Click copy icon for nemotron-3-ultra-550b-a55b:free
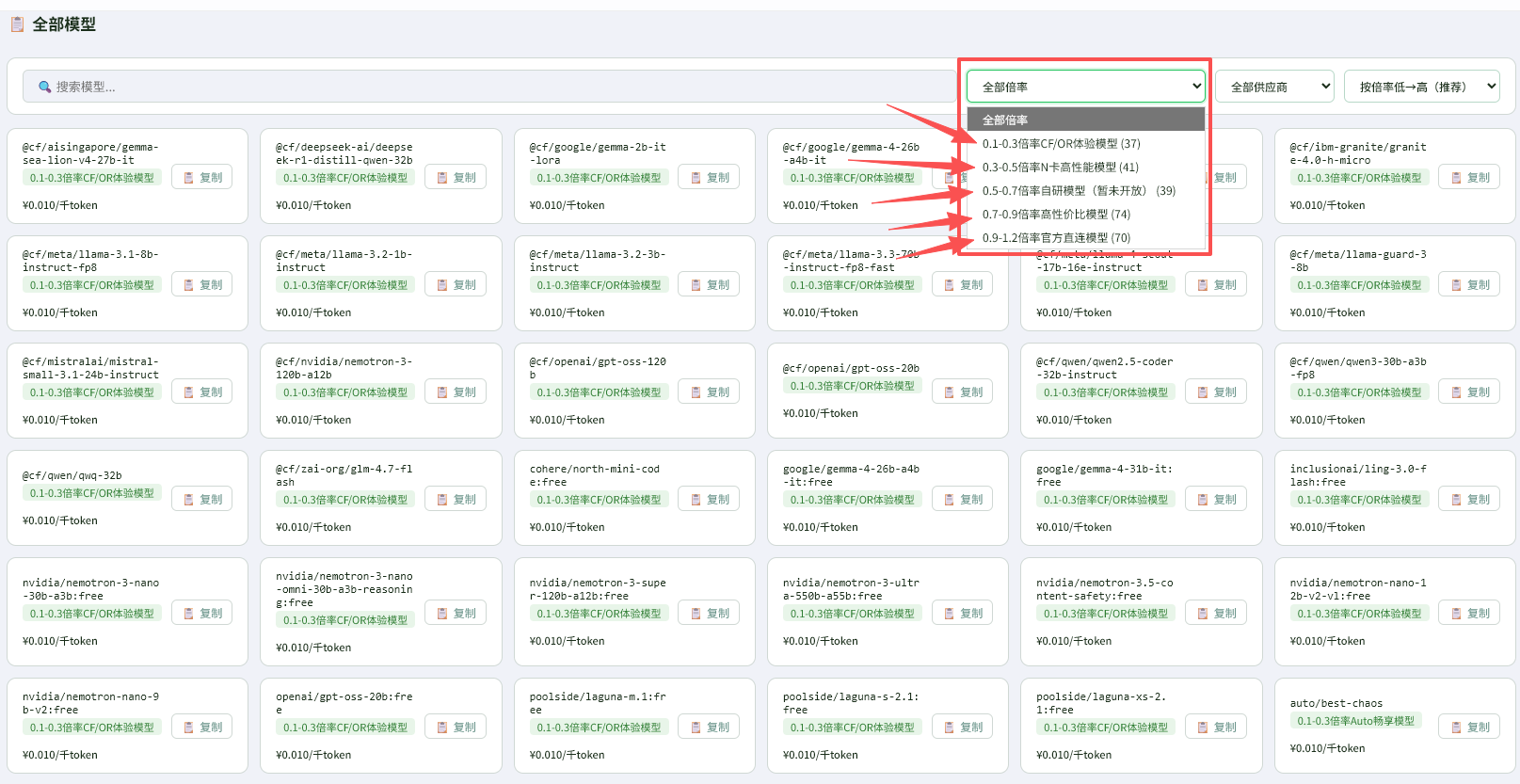 (950, 614)
